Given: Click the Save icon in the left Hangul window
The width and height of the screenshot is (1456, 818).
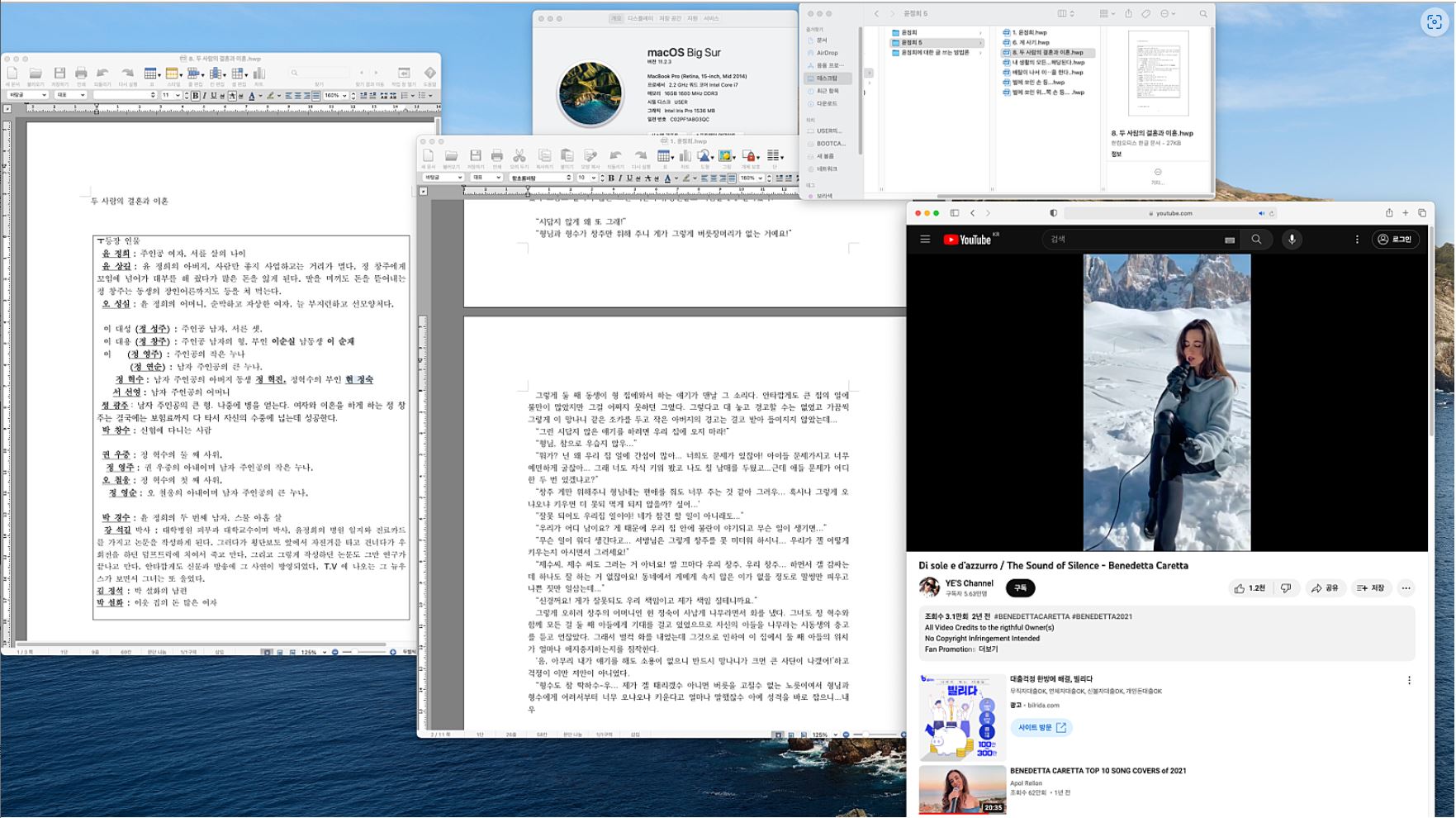Looking at the screenshot, I should pos(59,74).
